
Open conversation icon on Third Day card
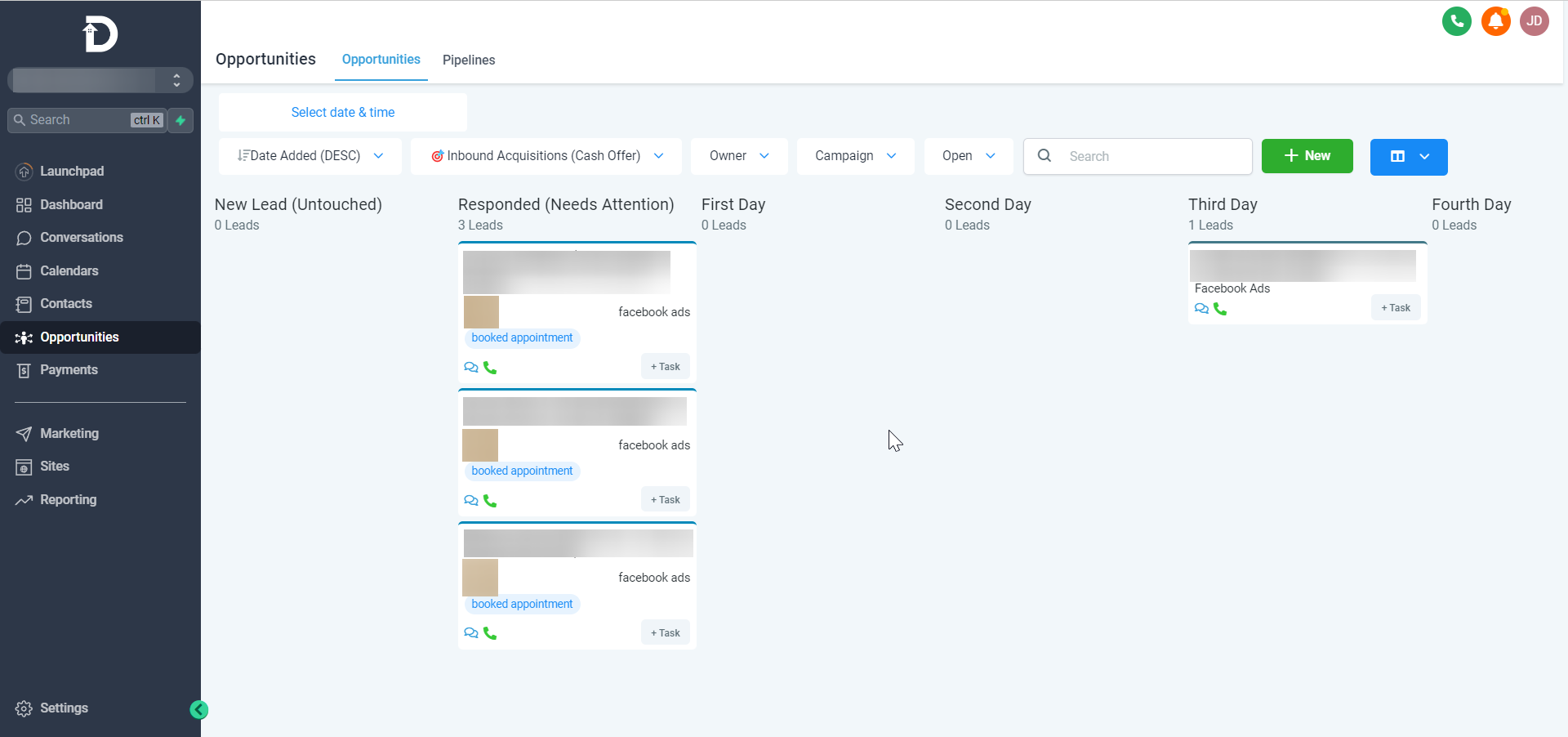(x=1201, y=309)
